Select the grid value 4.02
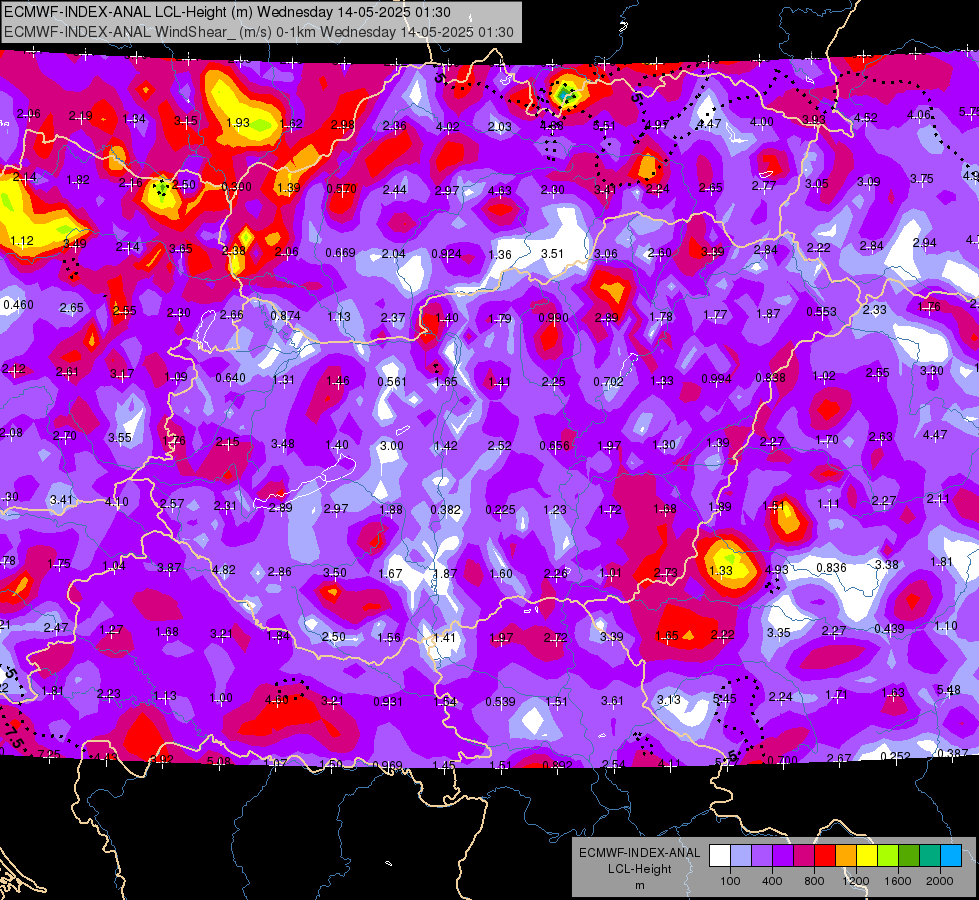Image resolution: width=979 pixels, height=900 pixels. pos(448,127)
